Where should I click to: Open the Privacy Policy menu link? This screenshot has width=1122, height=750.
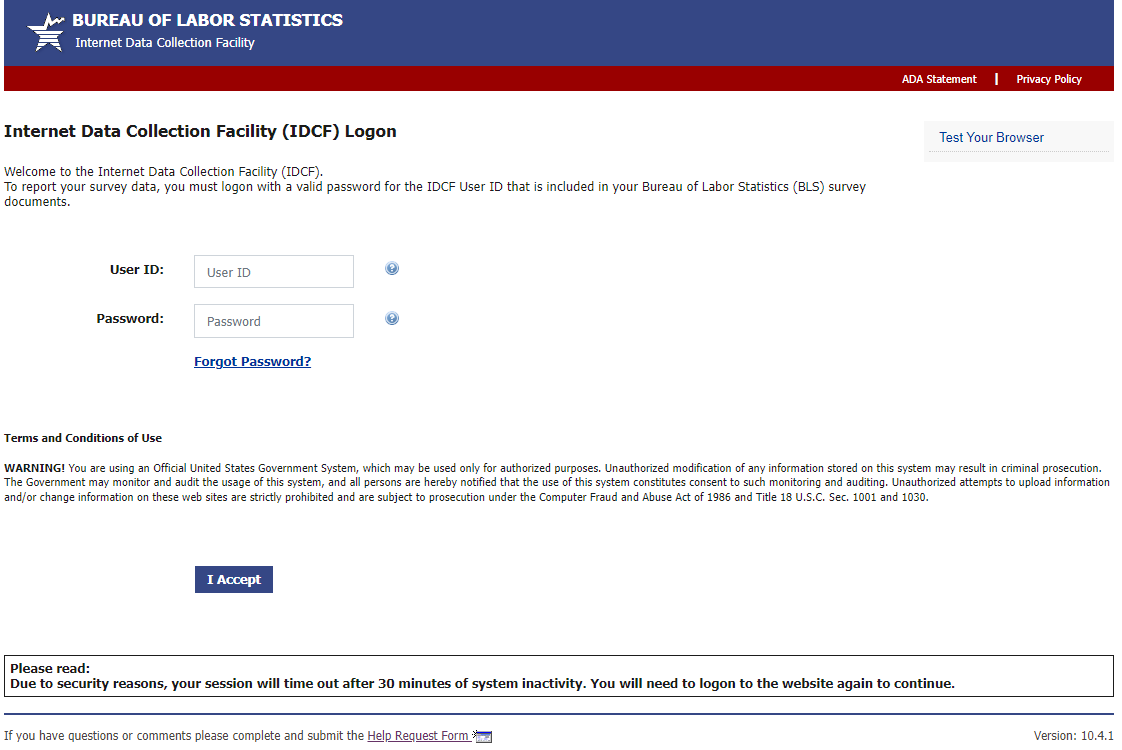click(x=1049, y=79)
